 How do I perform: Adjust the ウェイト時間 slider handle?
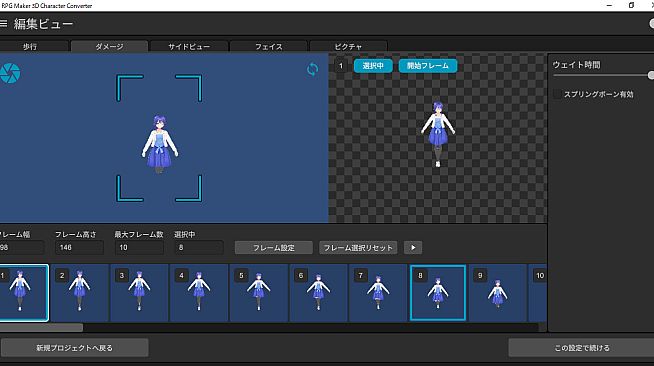click(651, 75)
